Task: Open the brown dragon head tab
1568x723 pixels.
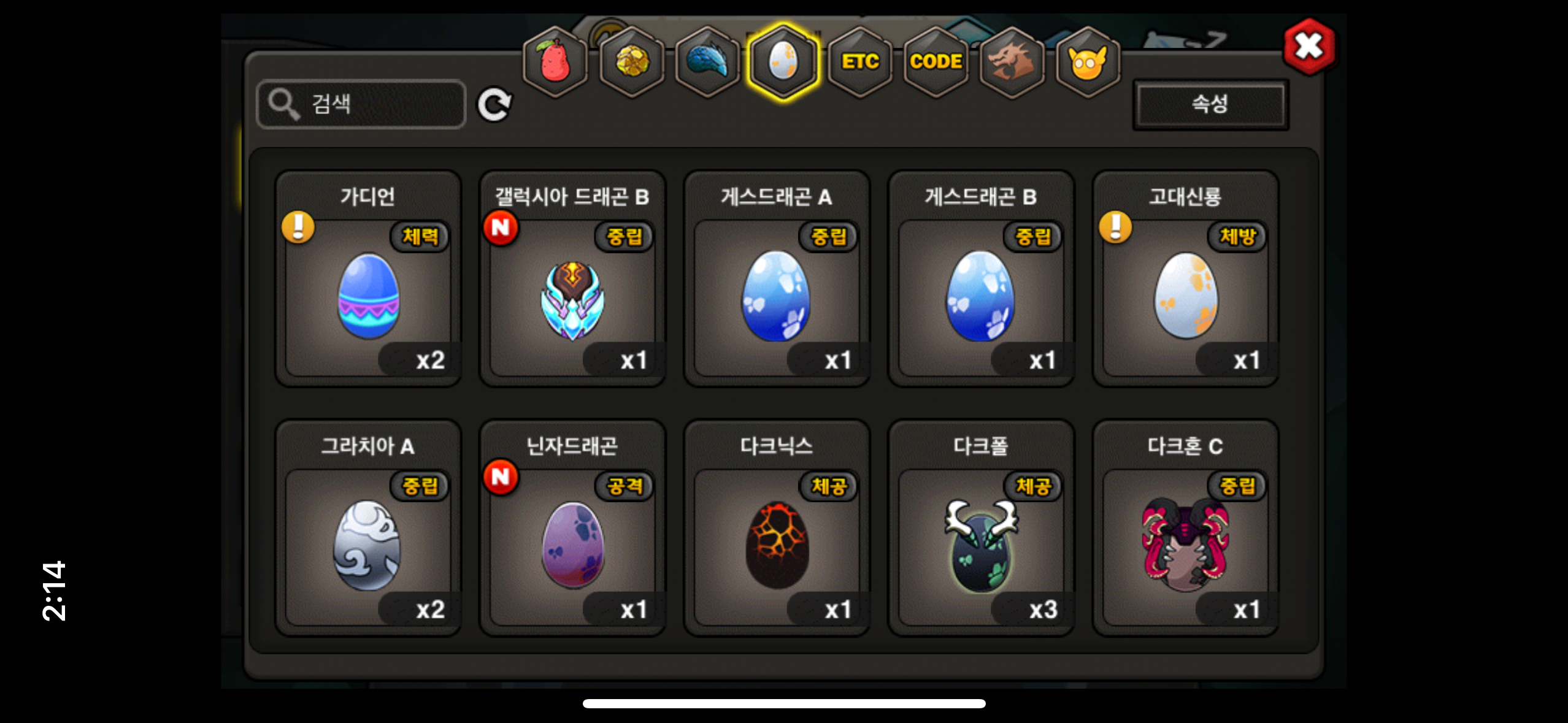Action: tap(1012, 61)
